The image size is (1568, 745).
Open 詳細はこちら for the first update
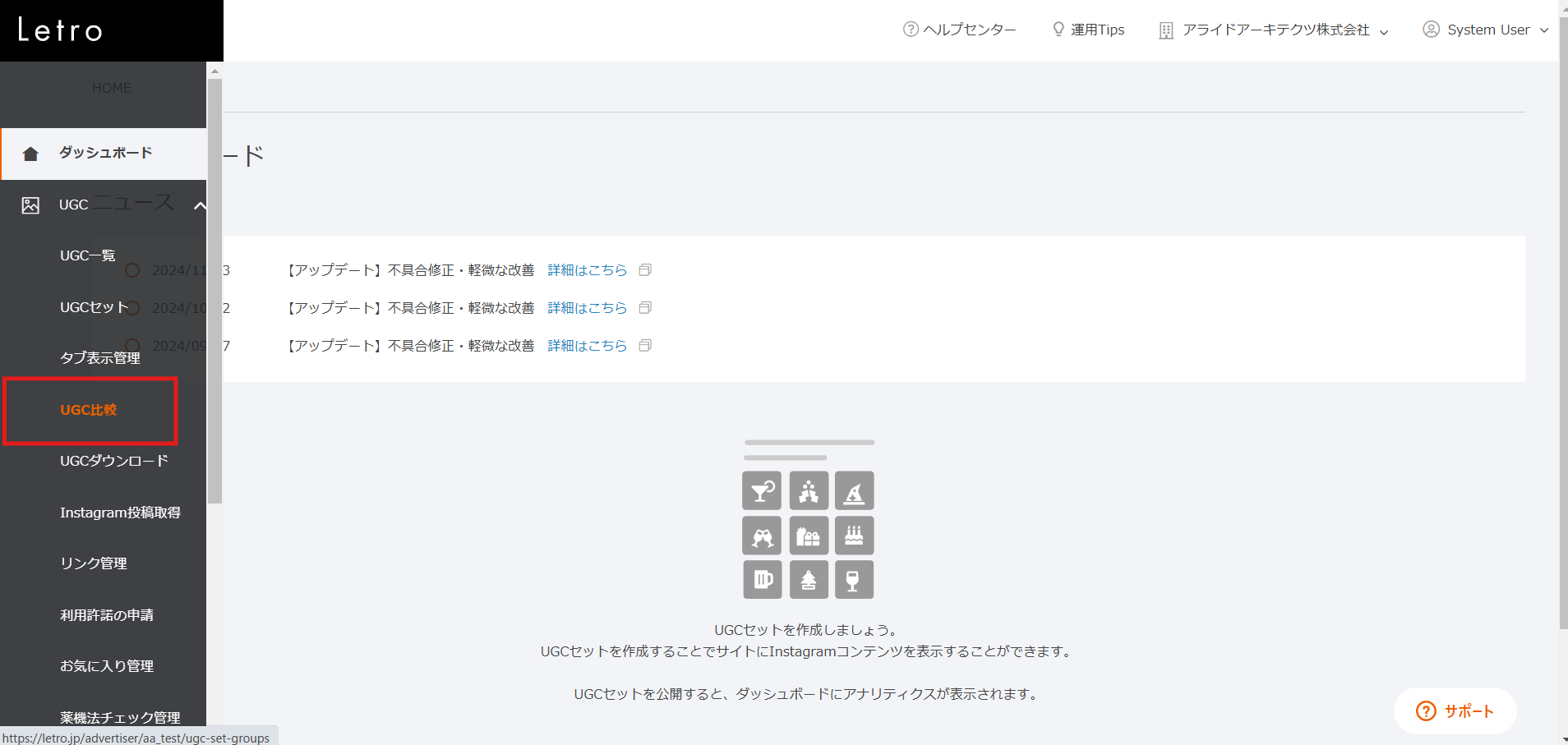tap(586, 269)
